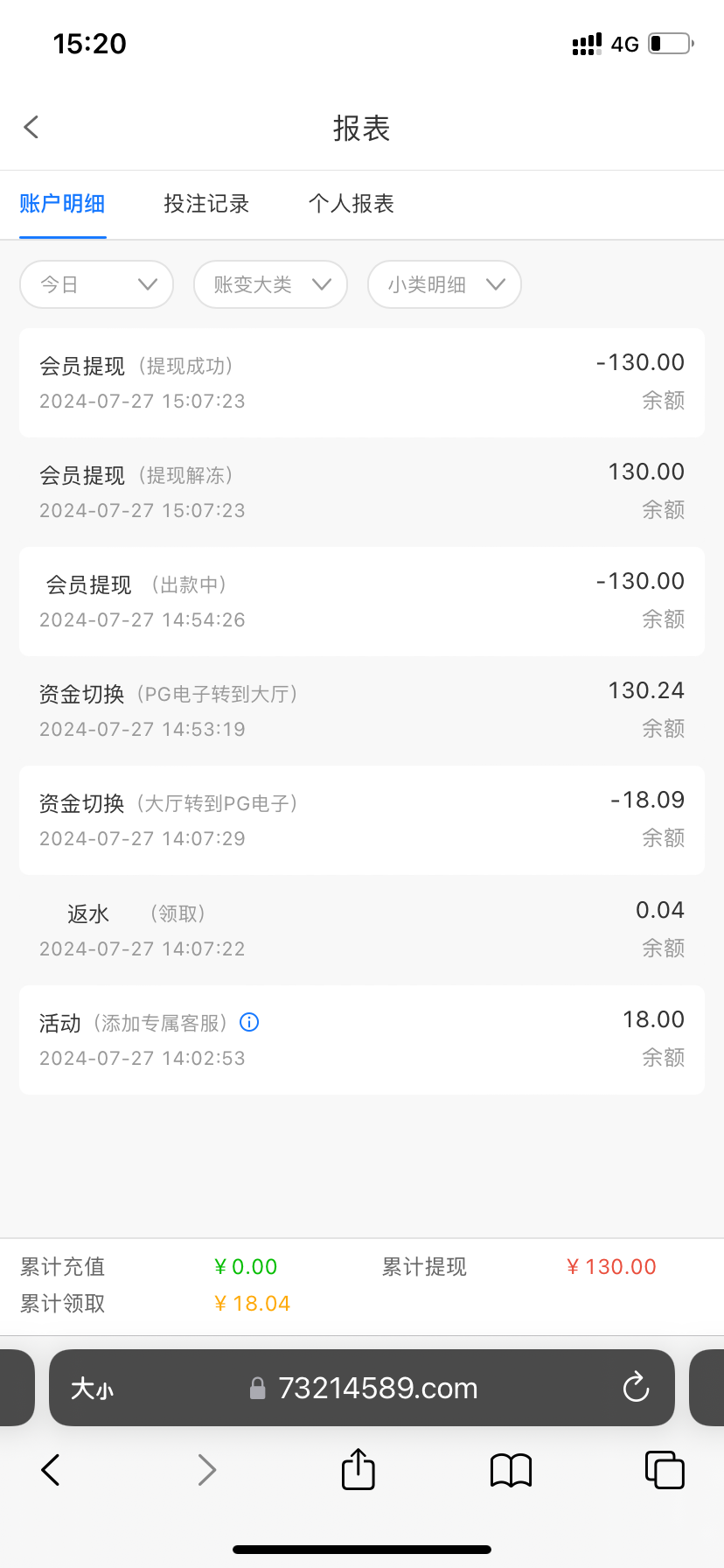The width and height of the screenshot is (724, 1568).
Task: Open the 会员提现 提现成功 record
Action: (x=362, y=382)
